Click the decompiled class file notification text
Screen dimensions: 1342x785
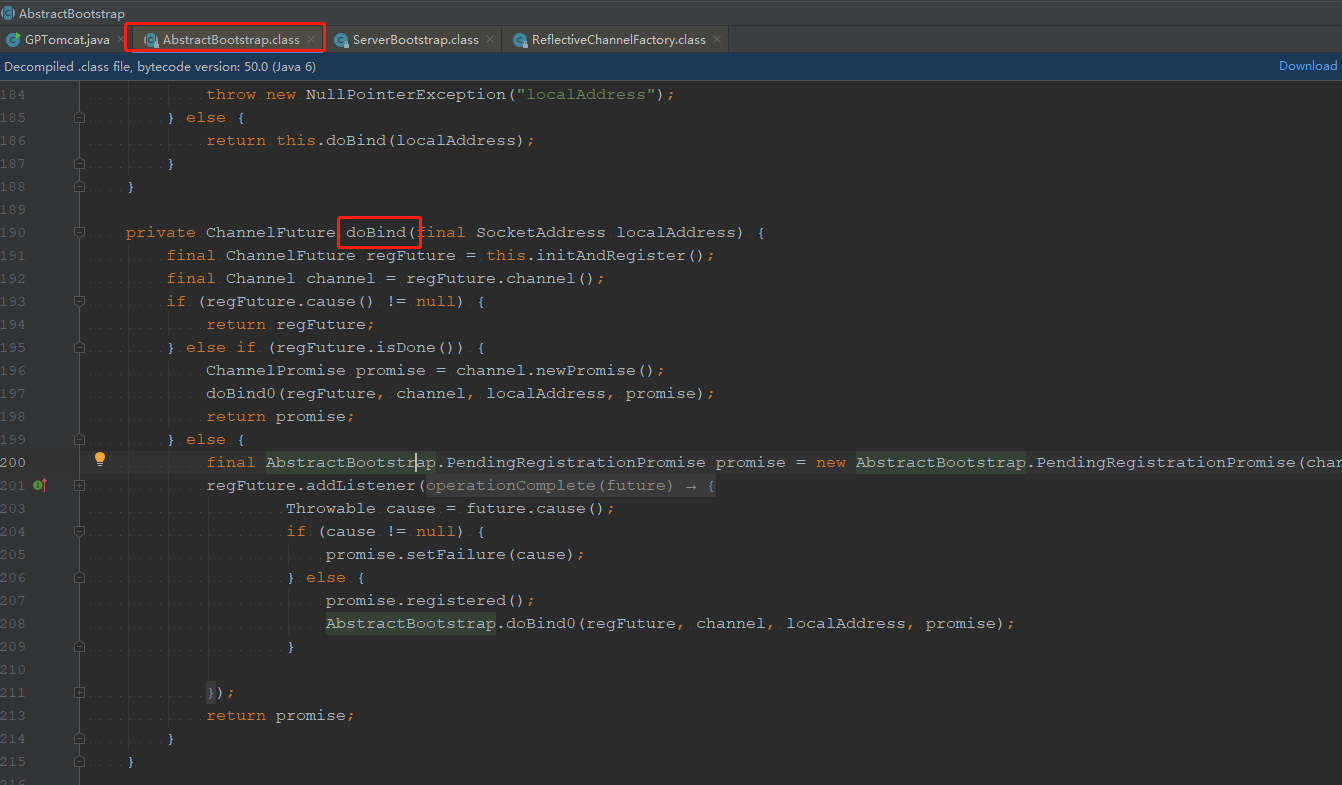click(160, 66)
